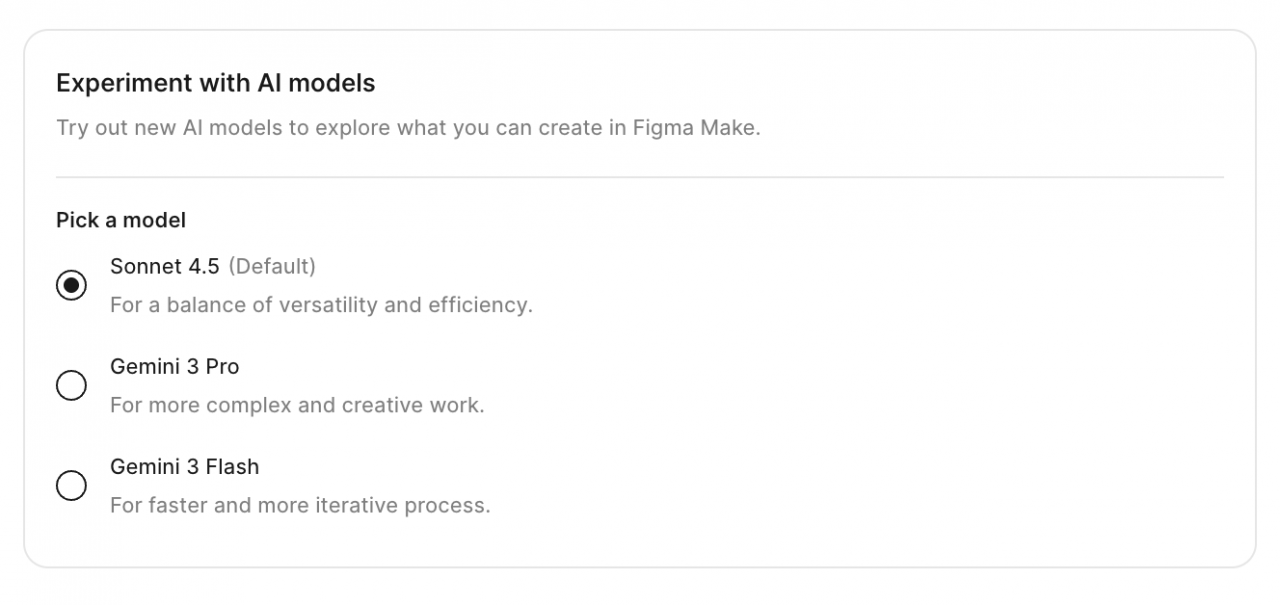Enable the Gemini 3 Flash radio option

pyautogui.click(x=71, y=485)
